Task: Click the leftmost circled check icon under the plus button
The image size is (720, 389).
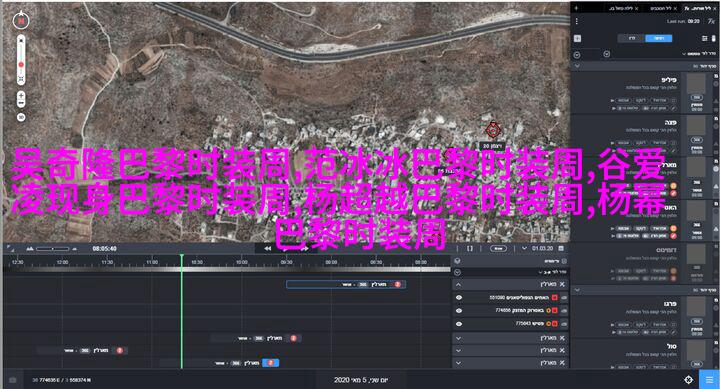Action: (x=577, y=55)
